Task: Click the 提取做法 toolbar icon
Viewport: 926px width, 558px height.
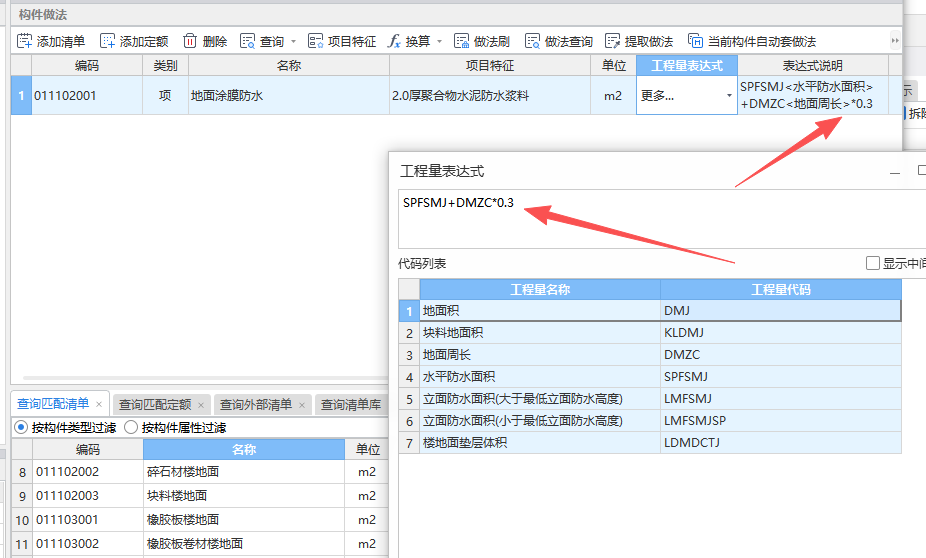Action: [612, 41]
